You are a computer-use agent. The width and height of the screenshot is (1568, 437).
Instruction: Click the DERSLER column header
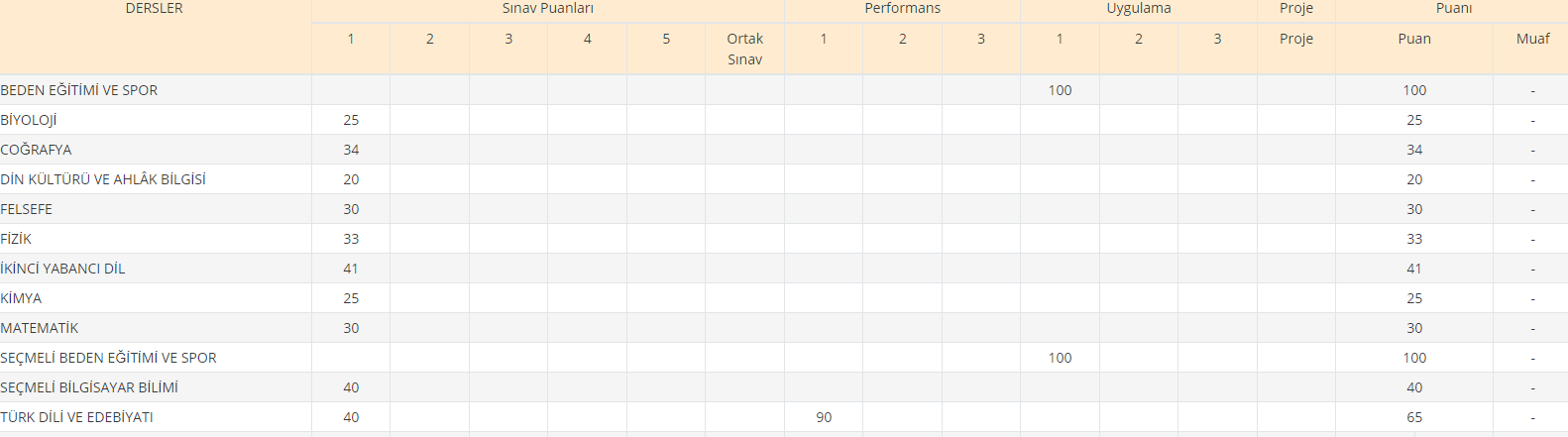tap(154, 8)
